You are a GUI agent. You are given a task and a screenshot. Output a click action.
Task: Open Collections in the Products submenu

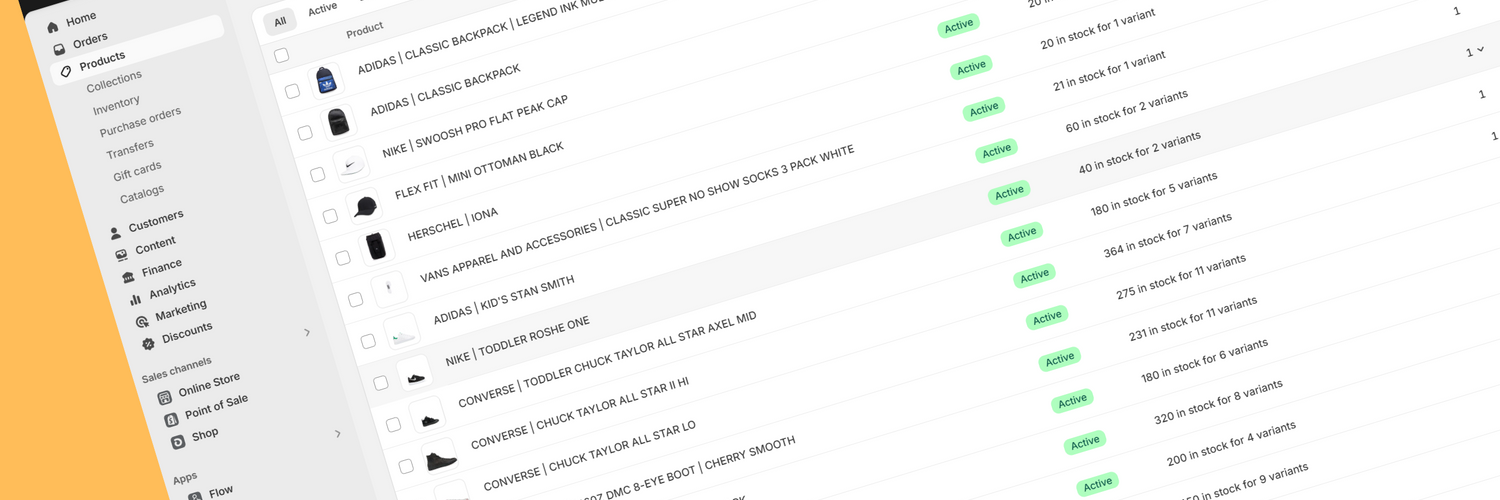point(114,81)
